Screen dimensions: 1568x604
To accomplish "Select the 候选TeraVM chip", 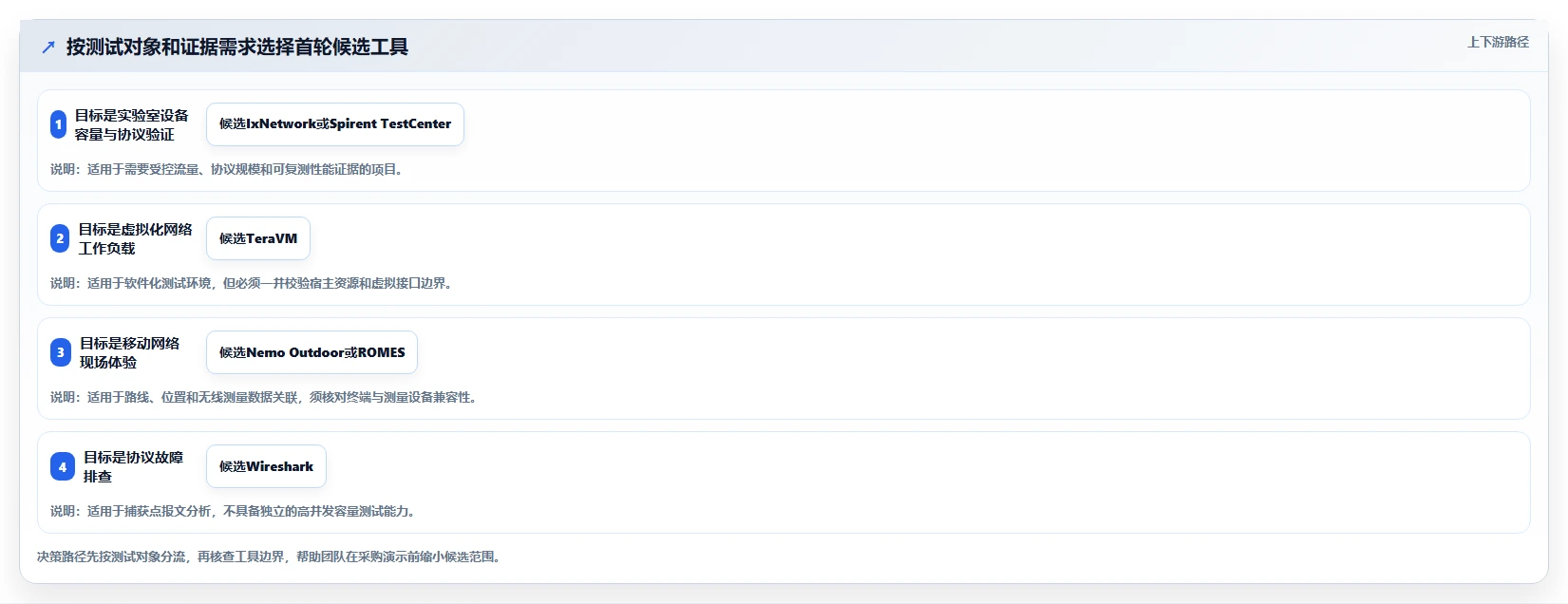I will coord(258,238).
